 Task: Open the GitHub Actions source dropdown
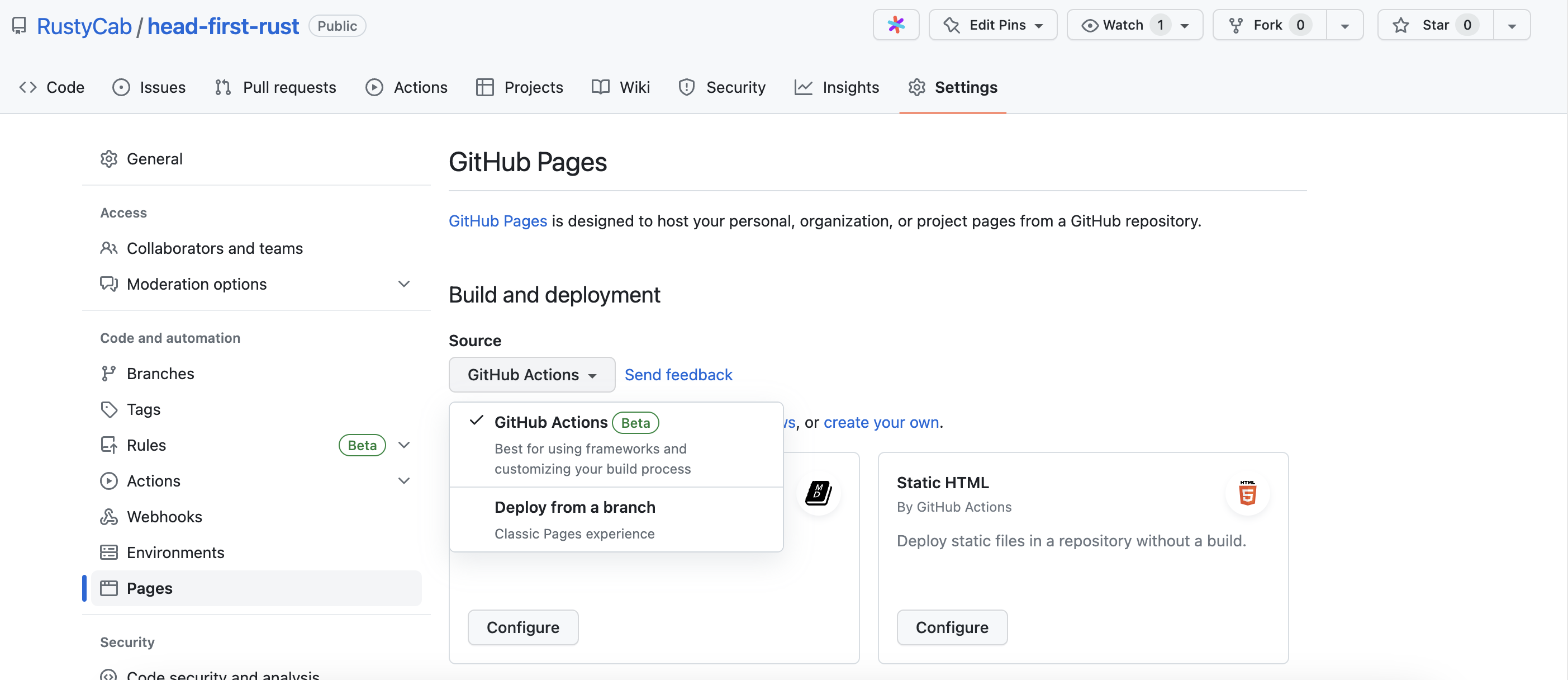tap(531, 374)
